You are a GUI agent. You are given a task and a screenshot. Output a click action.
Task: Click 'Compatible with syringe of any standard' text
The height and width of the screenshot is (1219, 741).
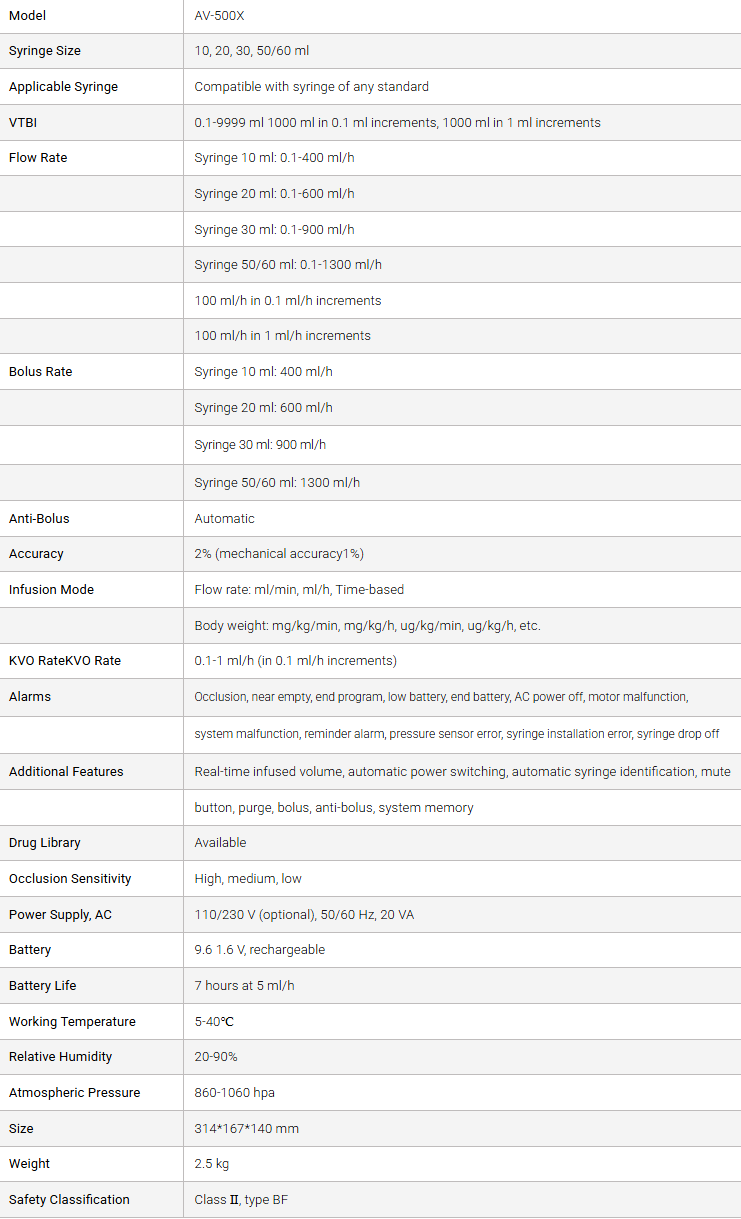pos(311,87)
